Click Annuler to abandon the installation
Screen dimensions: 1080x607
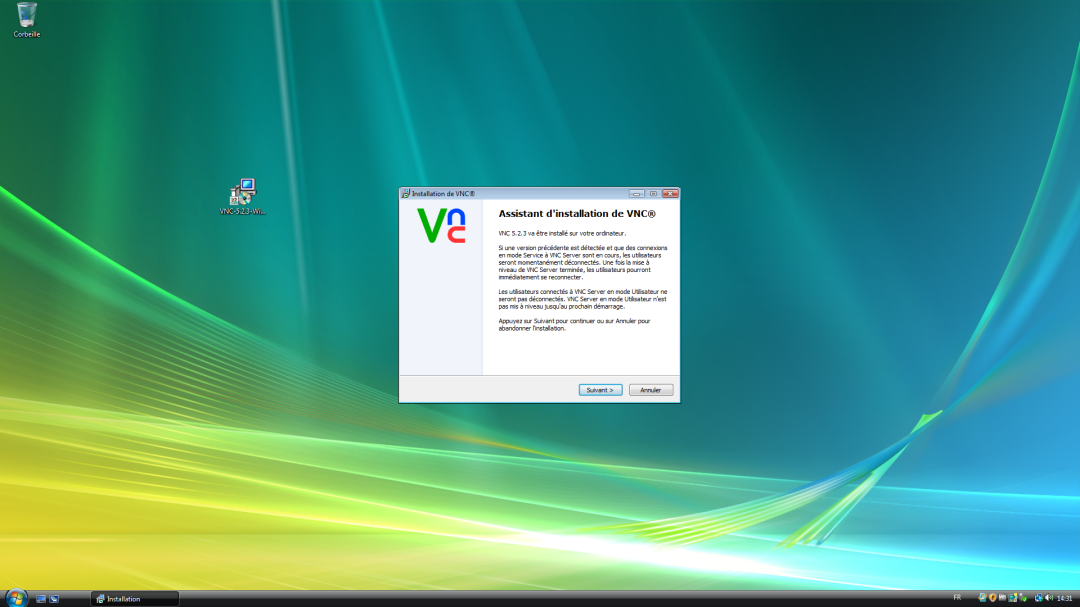[651, 389]
